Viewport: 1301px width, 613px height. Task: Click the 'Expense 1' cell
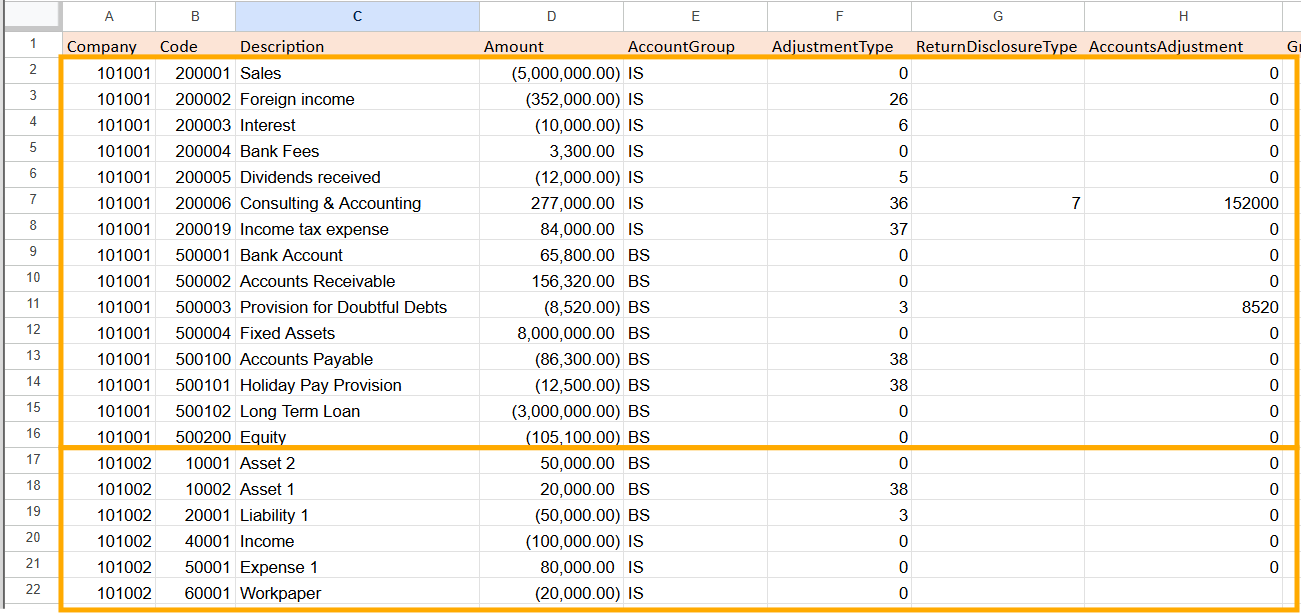tap(358, 567)
